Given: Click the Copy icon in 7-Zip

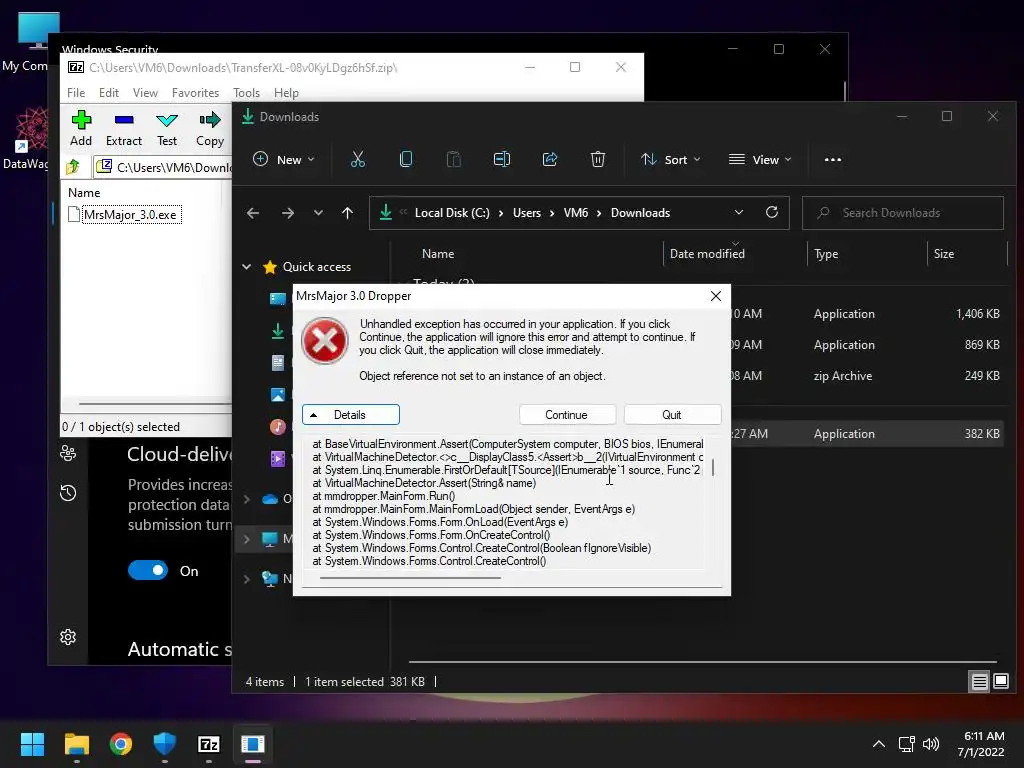Looking at the screenshot, I should (x=210, y=120).
